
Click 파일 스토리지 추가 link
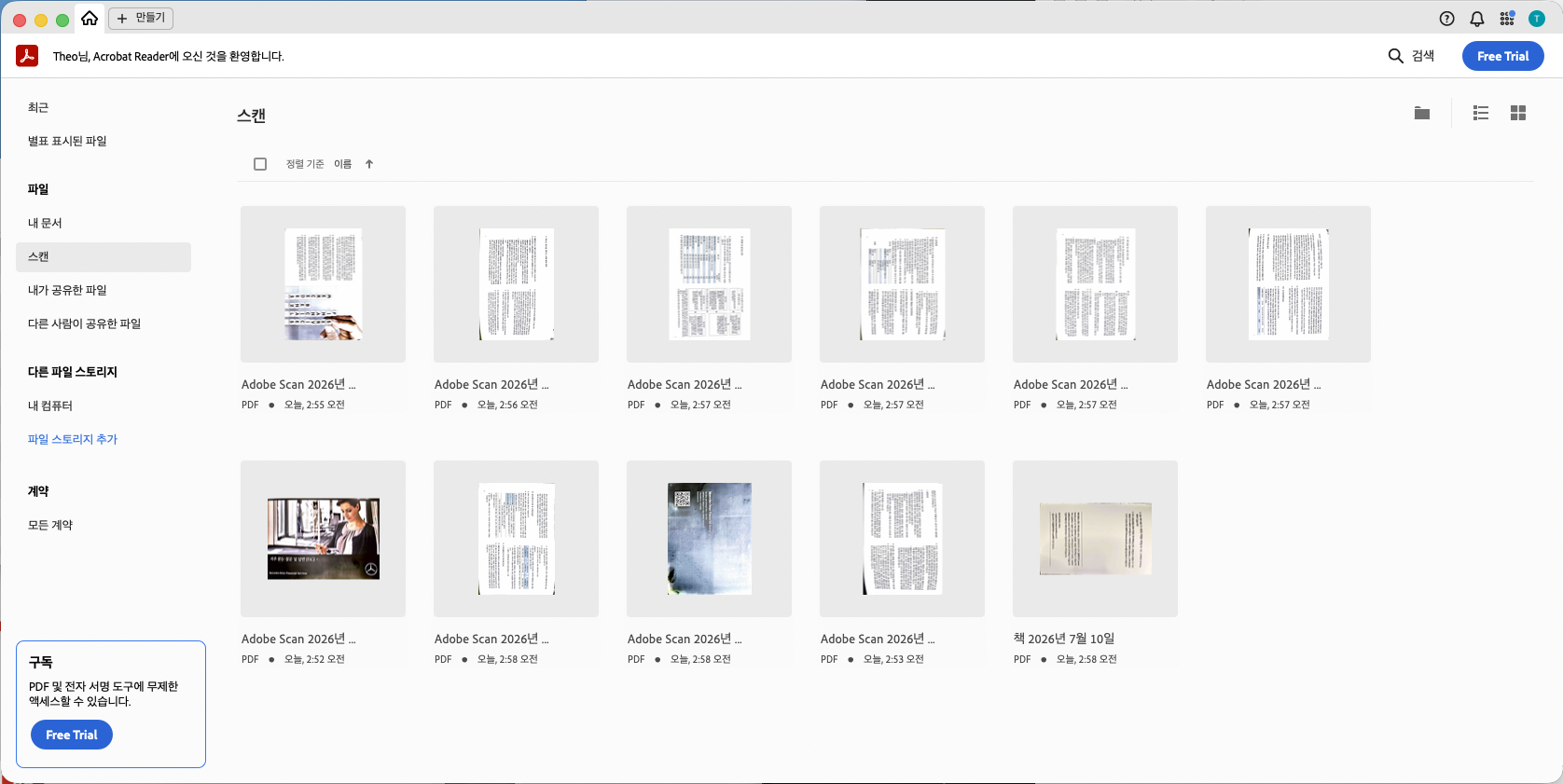pyautogui.click(x=73, y=439)
